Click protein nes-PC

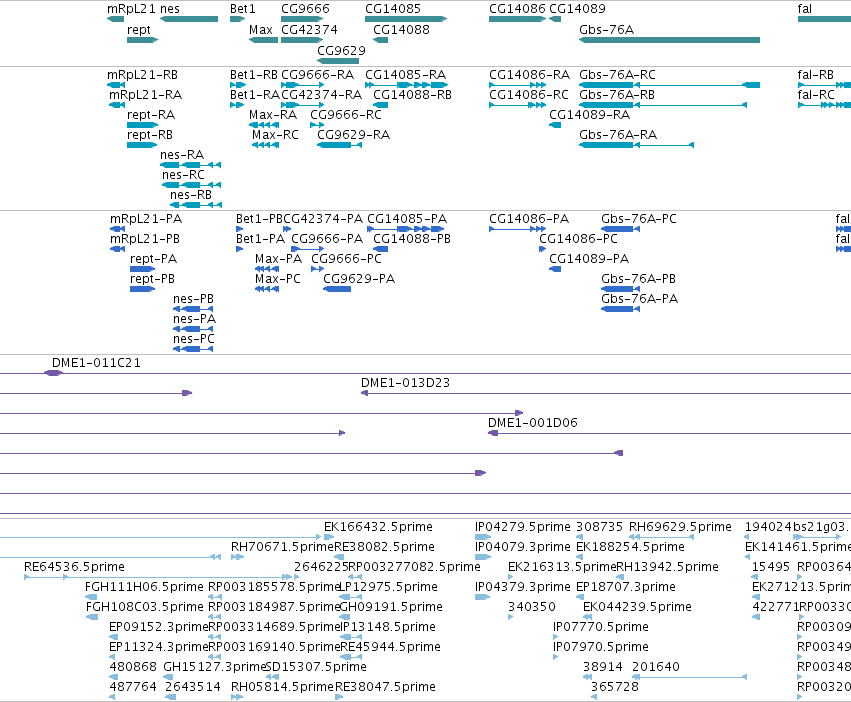pyautogui.click(x=194, y=339)
